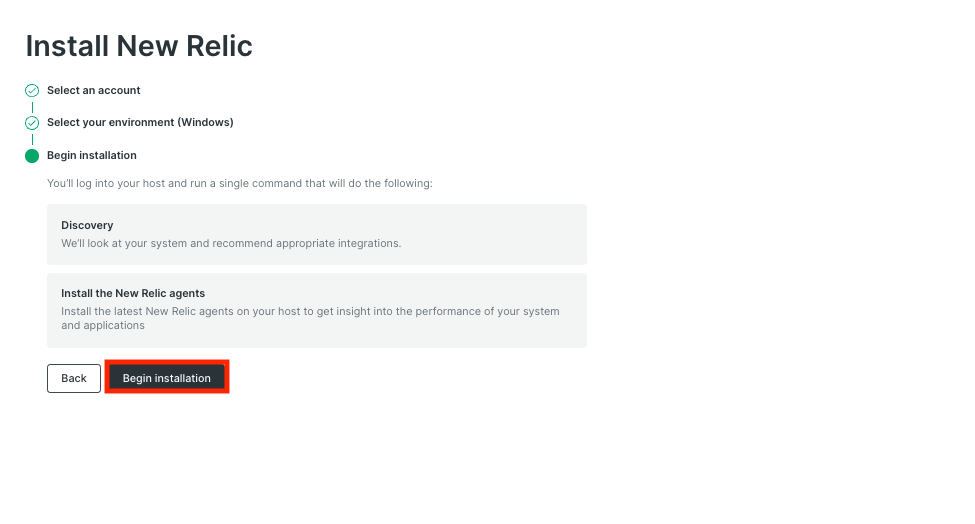Image resolution: width=975 pixels, height=524 pixels.
Task: Click the bold Discovery title text
Action: coord(87,225)
